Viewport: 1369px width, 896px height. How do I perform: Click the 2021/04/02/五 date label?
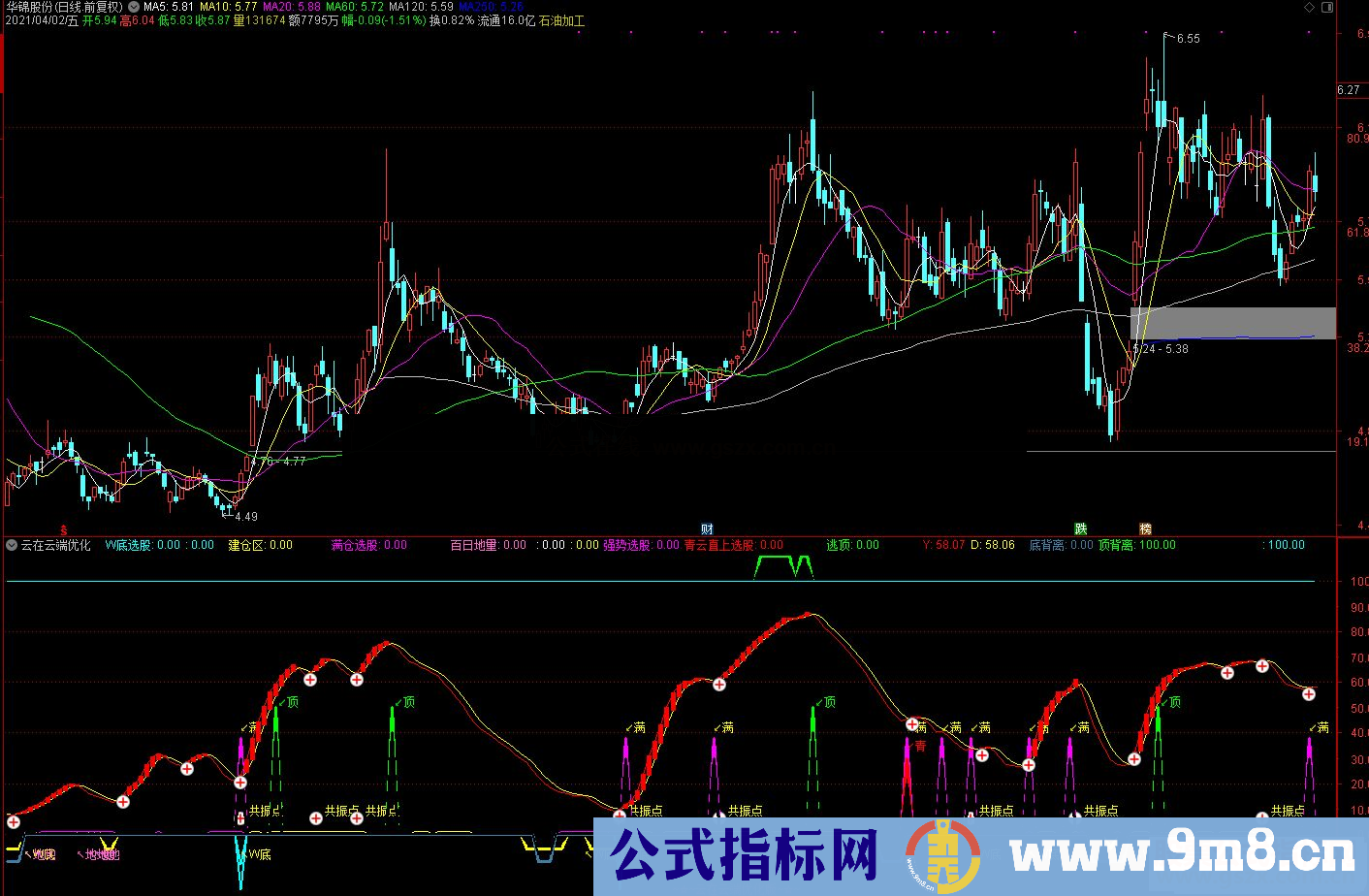[42, 20]
